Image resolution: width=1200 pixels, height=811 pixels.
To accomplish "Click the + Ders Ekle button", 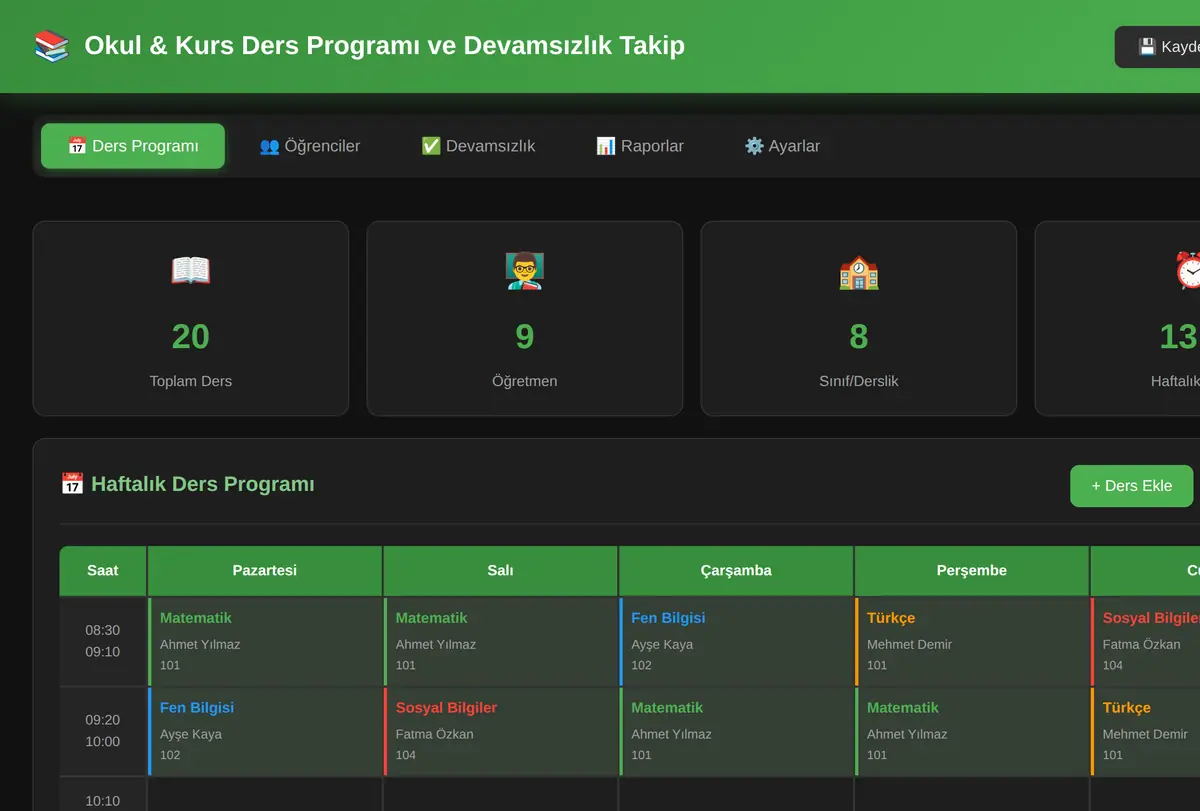I will [1132, 486].
